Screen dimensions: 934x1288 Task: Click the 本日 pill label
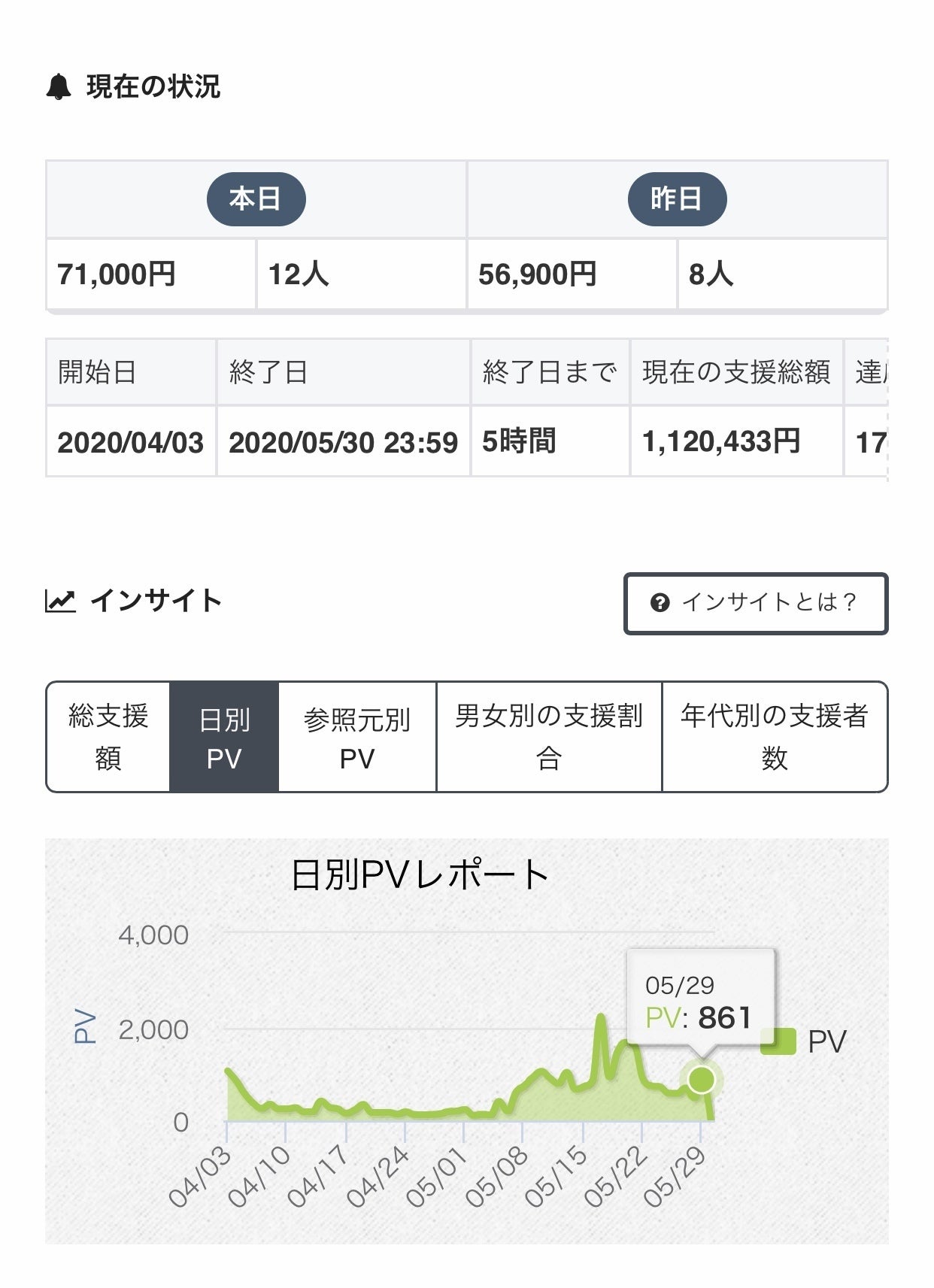pyautogui.click(x=256, y=199)
